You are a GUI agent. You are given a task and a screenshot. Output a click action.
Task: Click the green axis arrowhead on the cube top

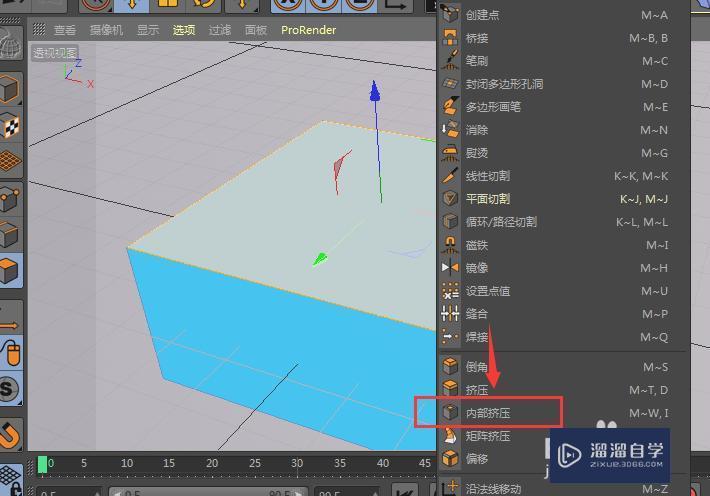320,259
